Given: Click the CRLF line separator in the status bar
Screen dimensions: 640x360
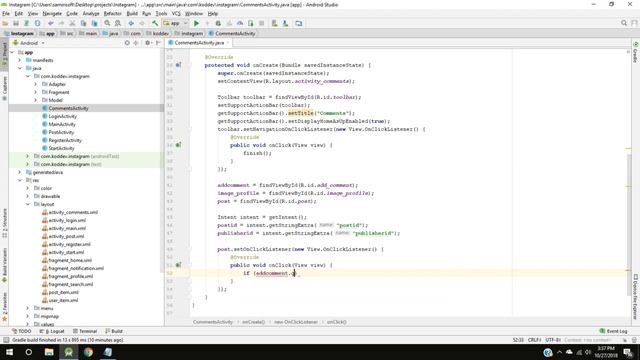Looking at the screenshot, I should coord(534,340).
